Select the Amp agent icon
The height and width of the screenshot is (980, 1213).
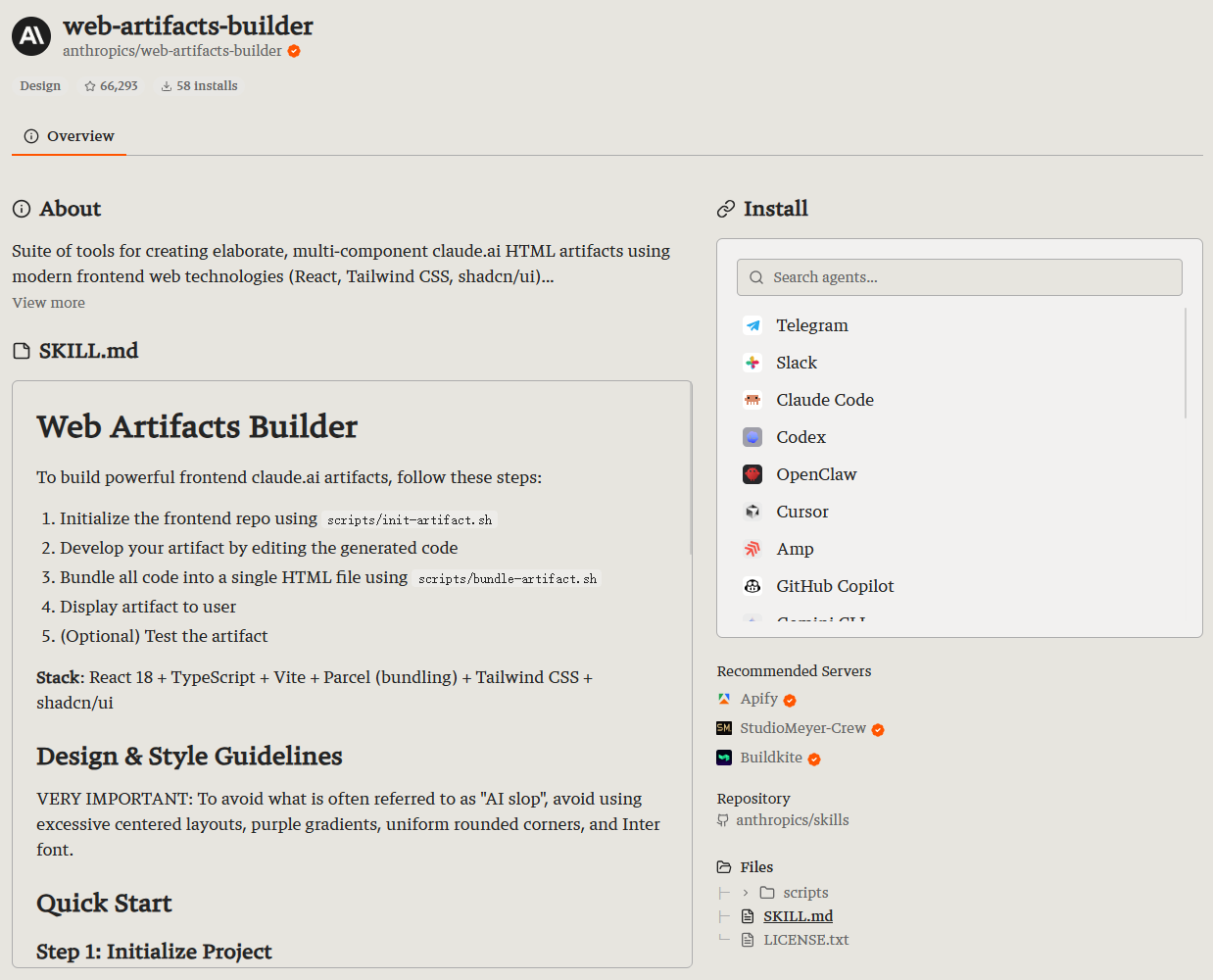(x=752, y=549)
